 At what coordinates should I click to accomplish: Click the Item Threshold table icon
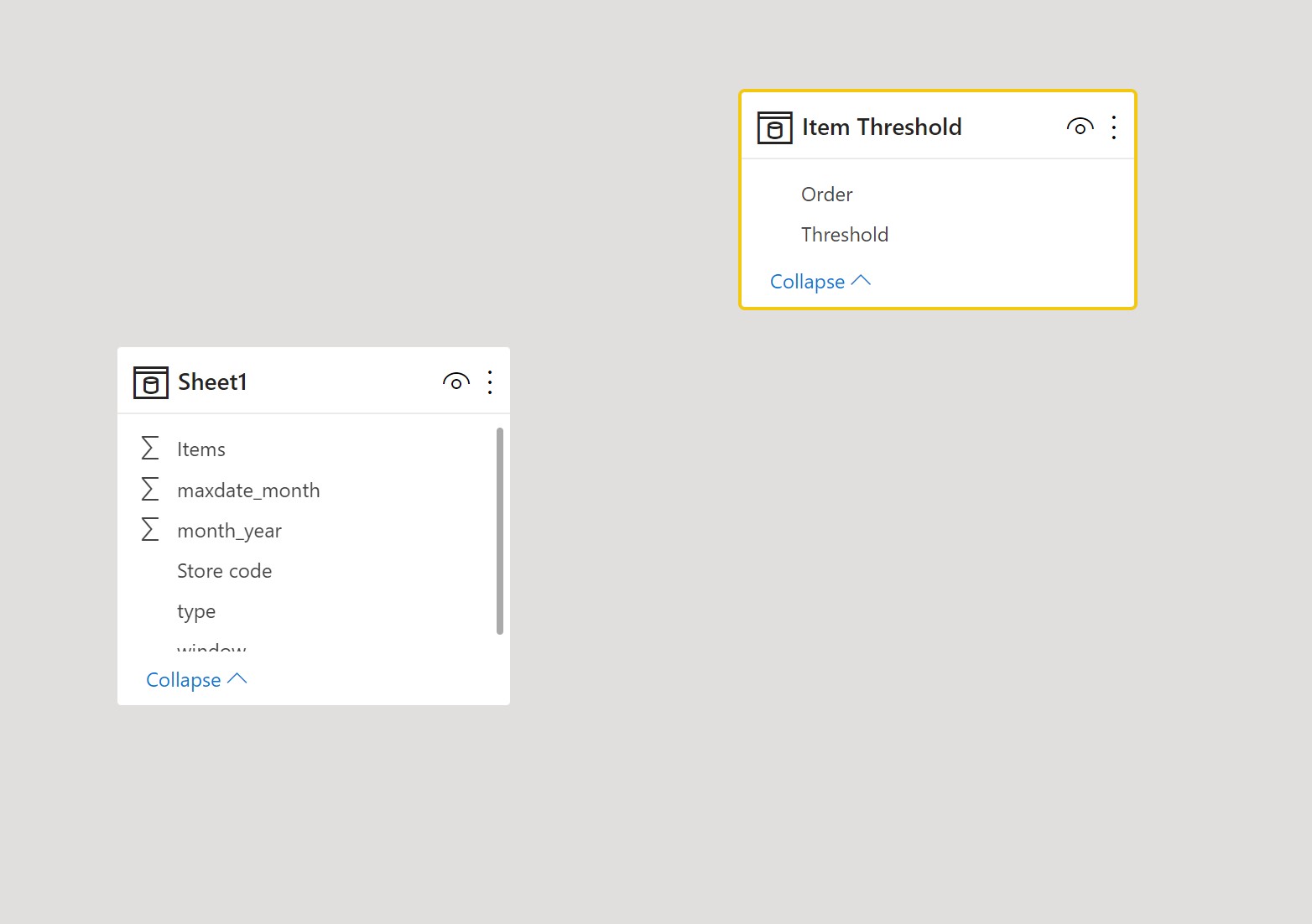(774, 127)
